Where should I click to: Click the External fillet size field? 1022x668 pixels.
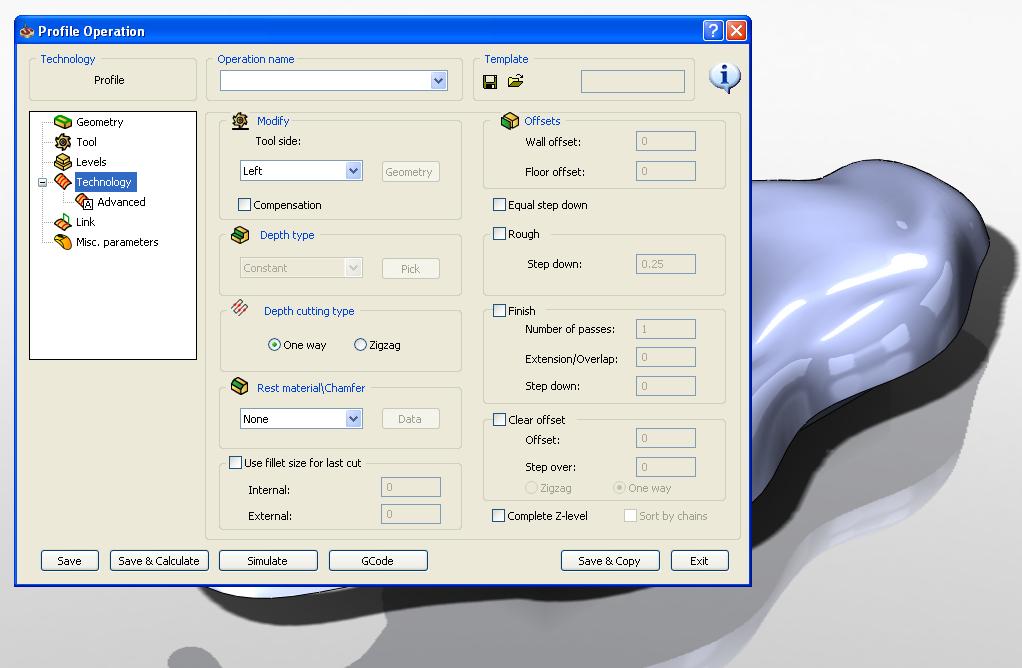[x=411, y=514]
